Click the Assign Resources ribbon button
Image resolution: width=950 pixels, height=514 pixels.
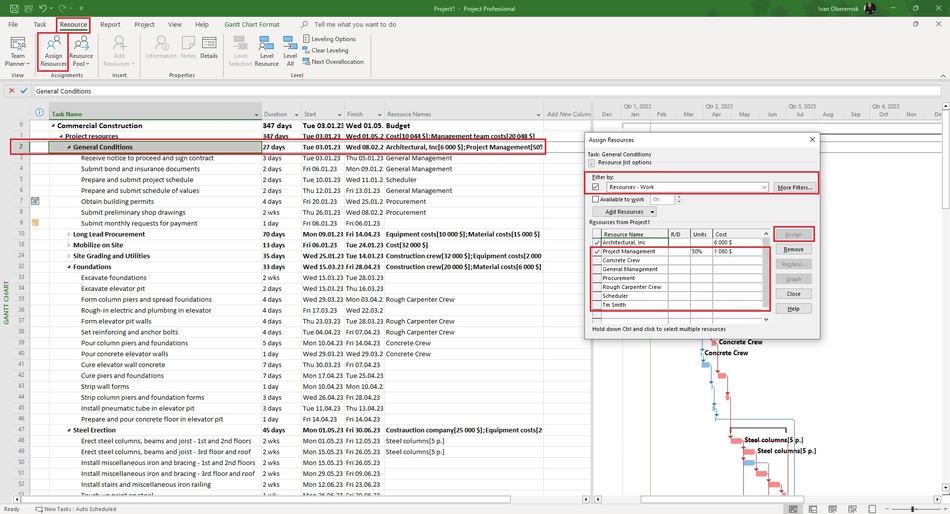(53, 51)
